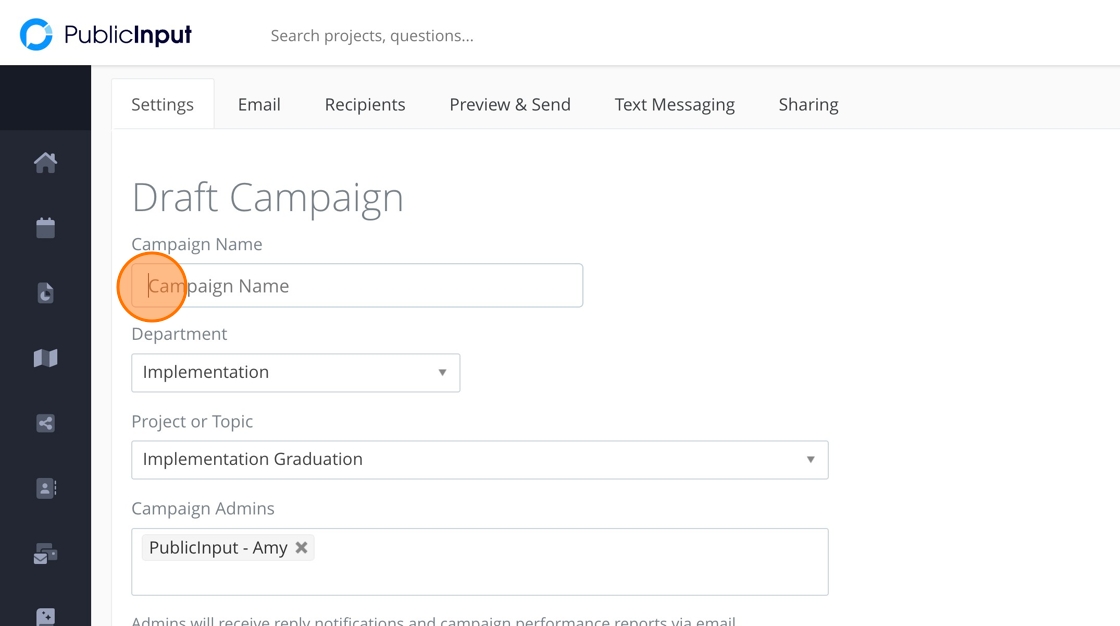
Task: Remove PublicInput - Amy from Campaign Admins
Action: click(301, 548)
